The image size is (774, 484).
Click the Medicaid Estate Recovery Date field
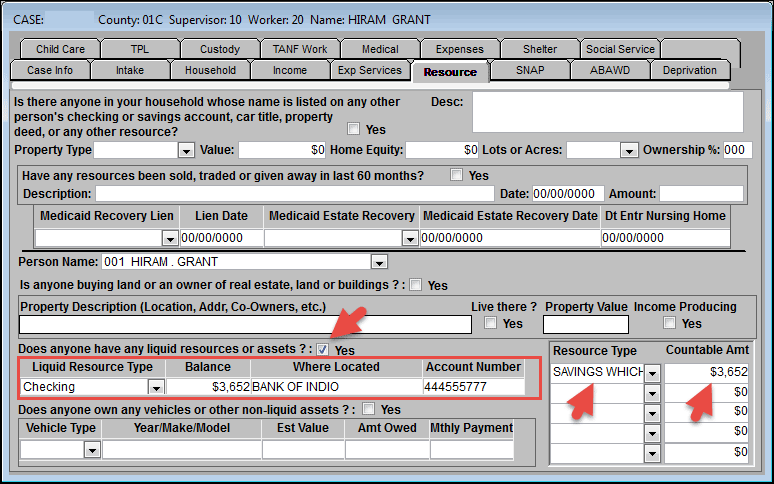click(510, 238)
